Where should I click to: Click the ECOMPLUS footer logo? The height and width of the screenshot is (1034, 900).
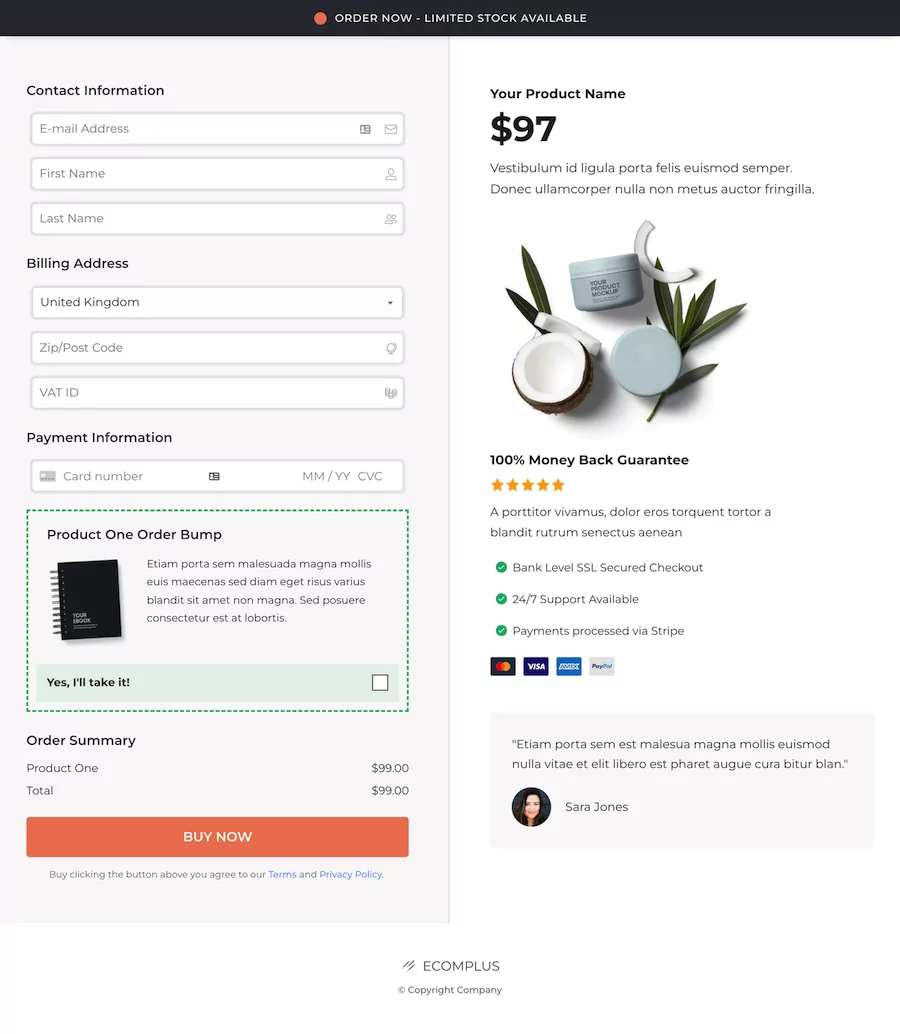coord(451,966)
